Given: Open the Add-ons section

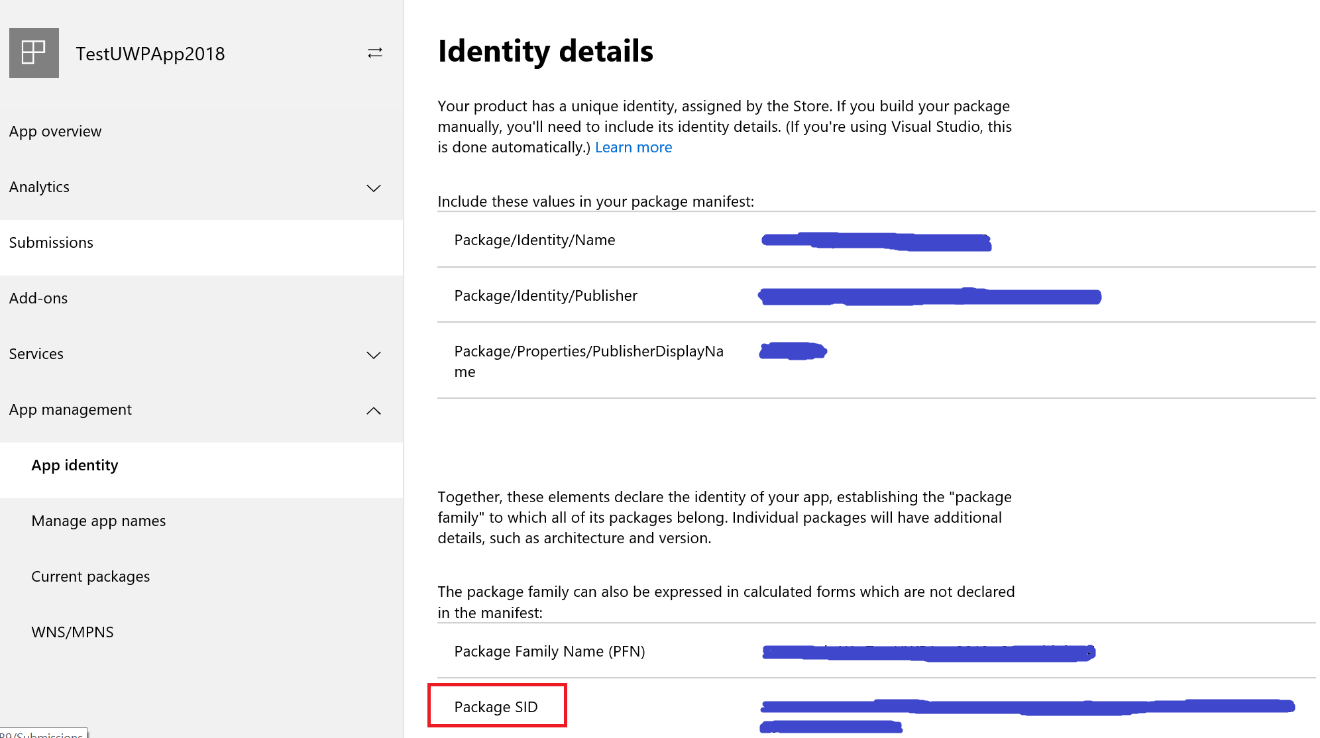Looking at the screenshot, I should pos(38,298).
